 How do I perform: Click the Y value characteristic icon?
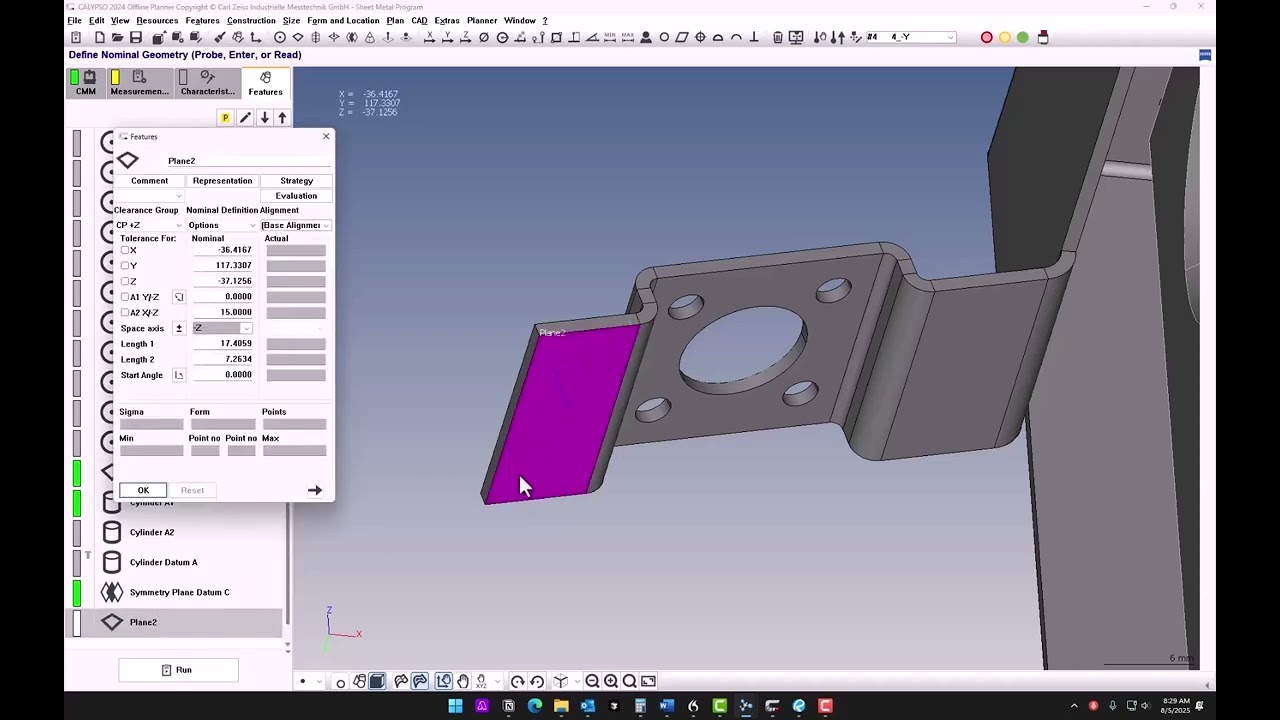[447, 38]
